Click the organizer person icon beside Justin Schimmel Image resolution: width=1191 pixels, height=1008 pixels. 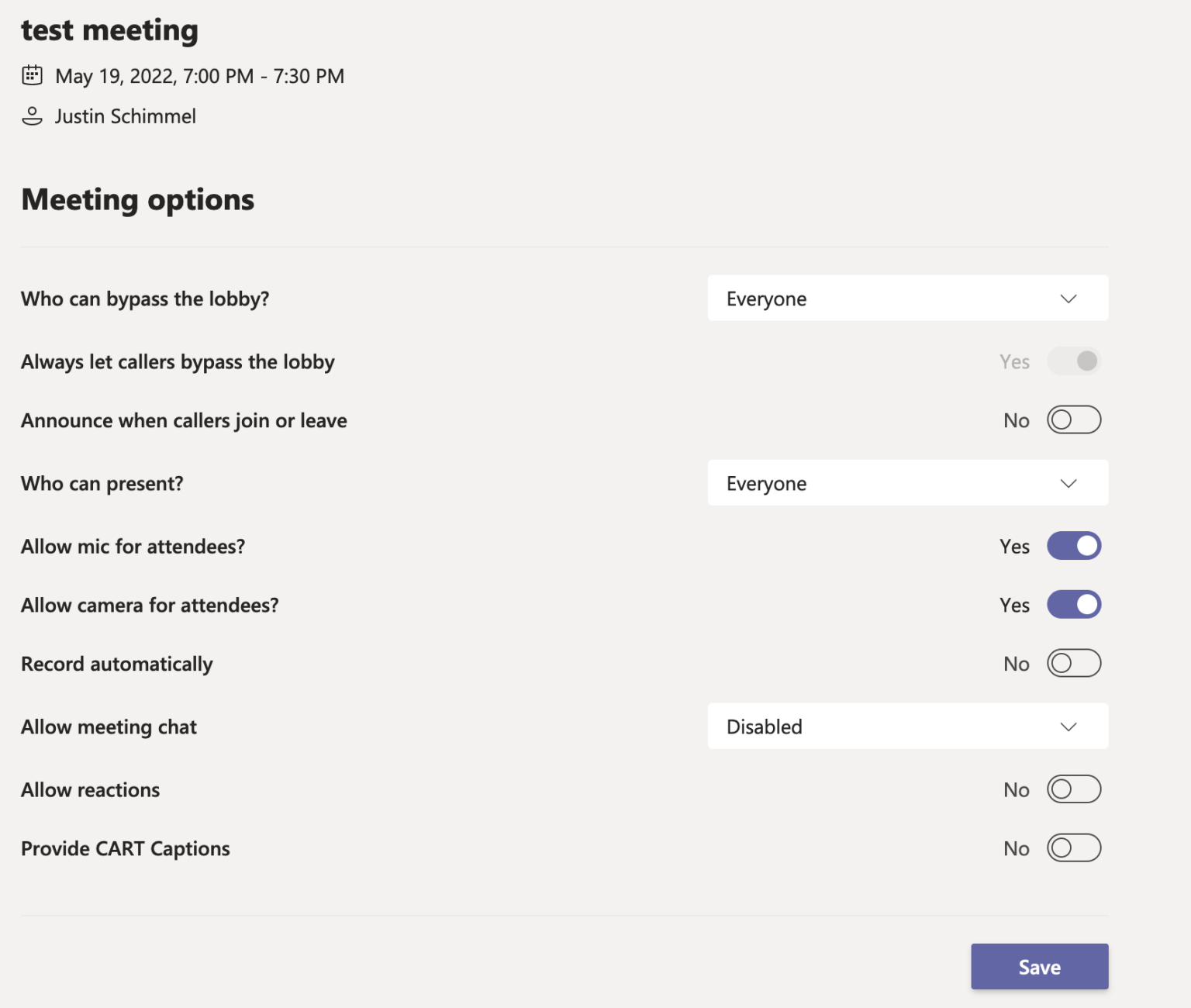32,116
